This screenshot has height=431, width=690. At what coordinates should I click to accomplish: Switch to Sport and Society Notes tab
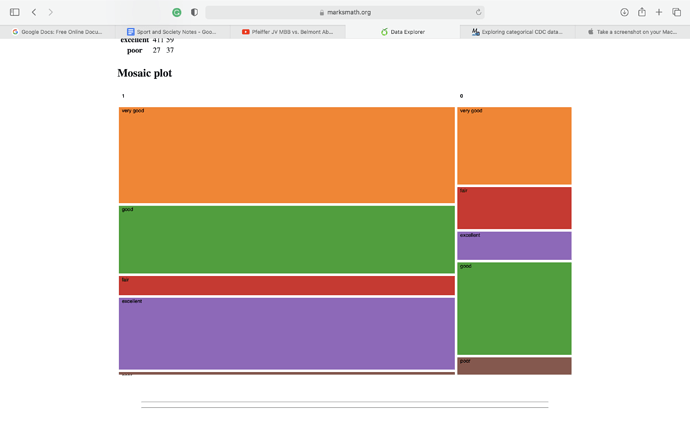(x=172, y=32)
